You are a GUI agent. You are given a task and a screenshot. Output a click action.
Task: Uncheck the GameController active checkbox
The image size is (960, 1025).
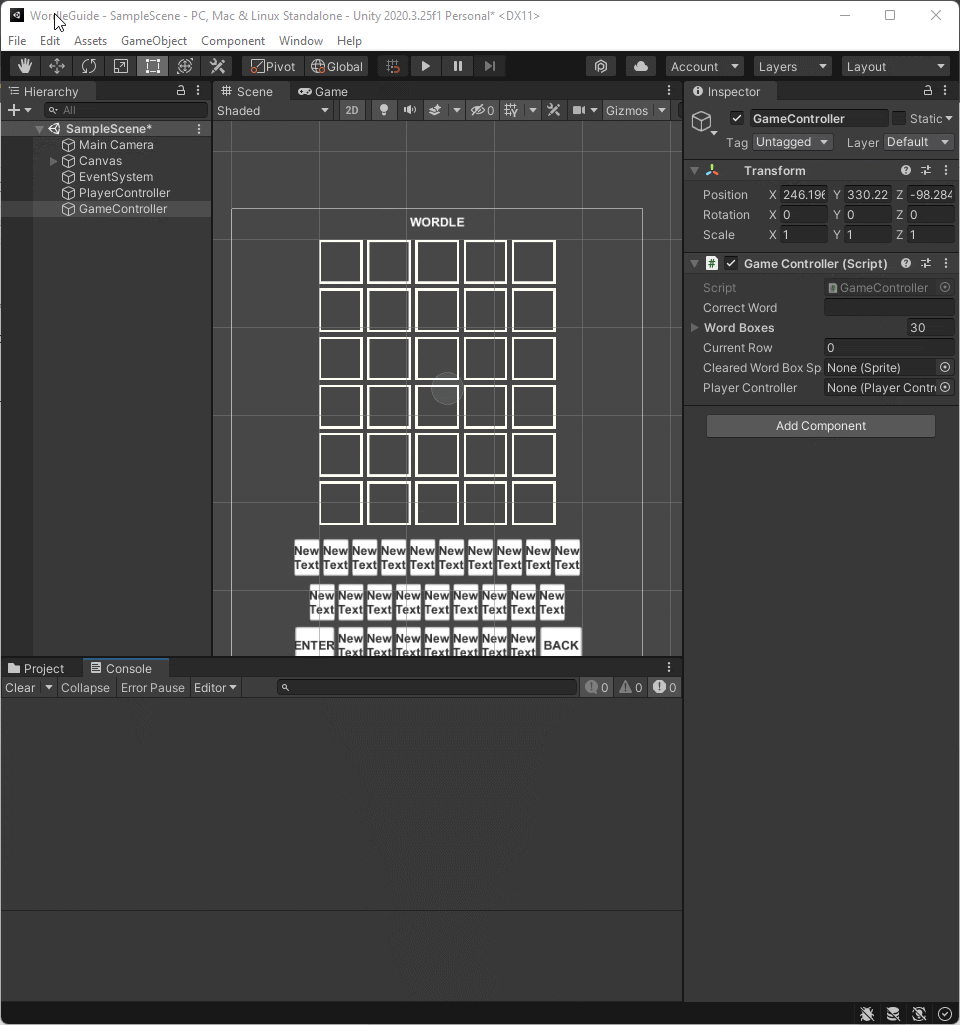pyautogui.click(x=737, y=118)
